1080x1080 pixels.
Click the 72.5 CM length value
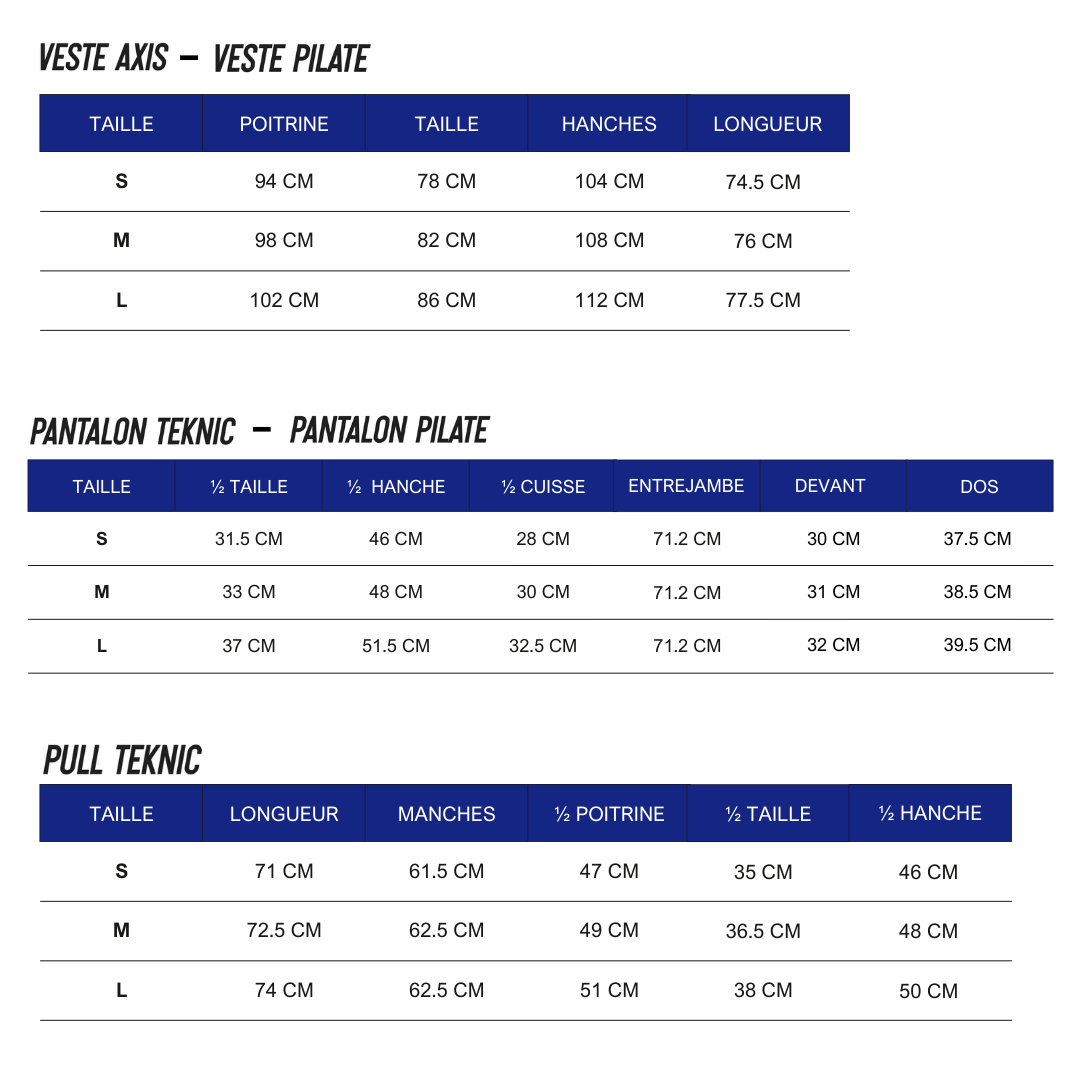coord(284,930)
